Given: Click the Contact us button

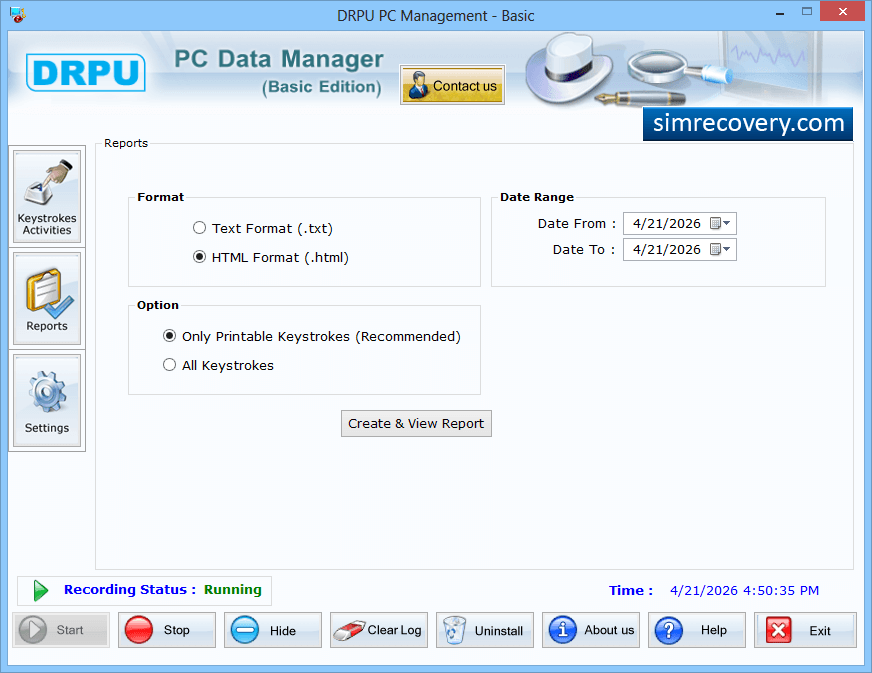Looking at the screenshot, I should 452,85.
